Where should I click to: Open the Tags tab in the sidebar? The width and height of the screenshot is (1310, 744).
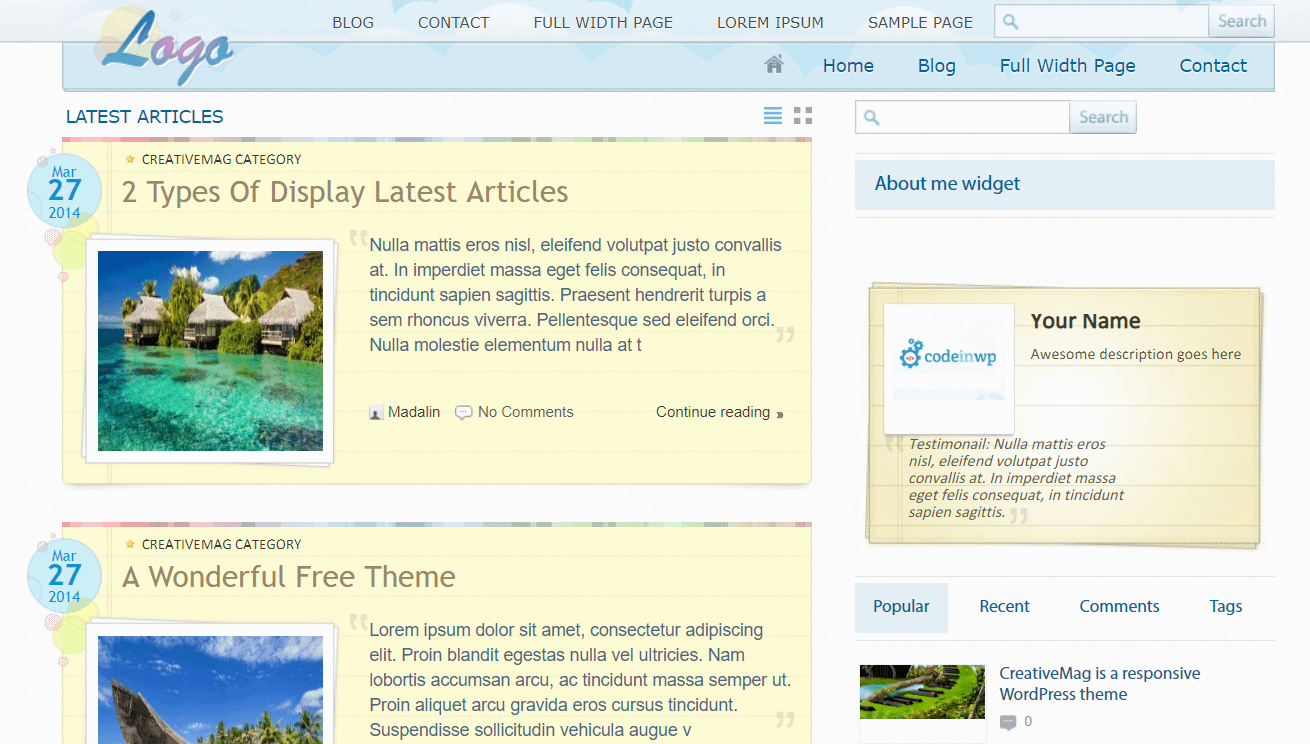(x=1225, y=606)
